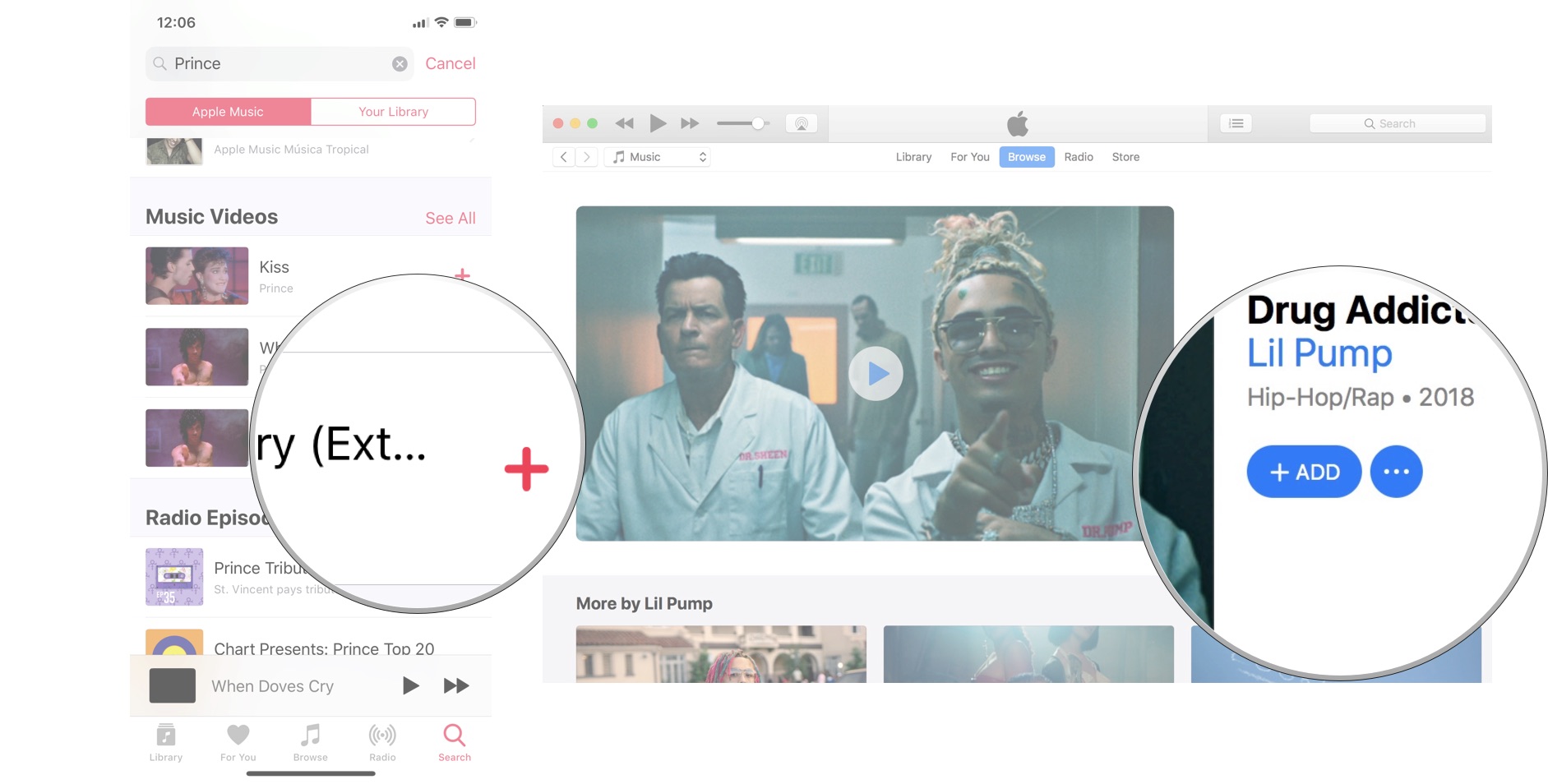Open the Library tab on the phone
The width and height of the screenshot is (1548, 784).
pyautogui.click(x=166, y=742)
